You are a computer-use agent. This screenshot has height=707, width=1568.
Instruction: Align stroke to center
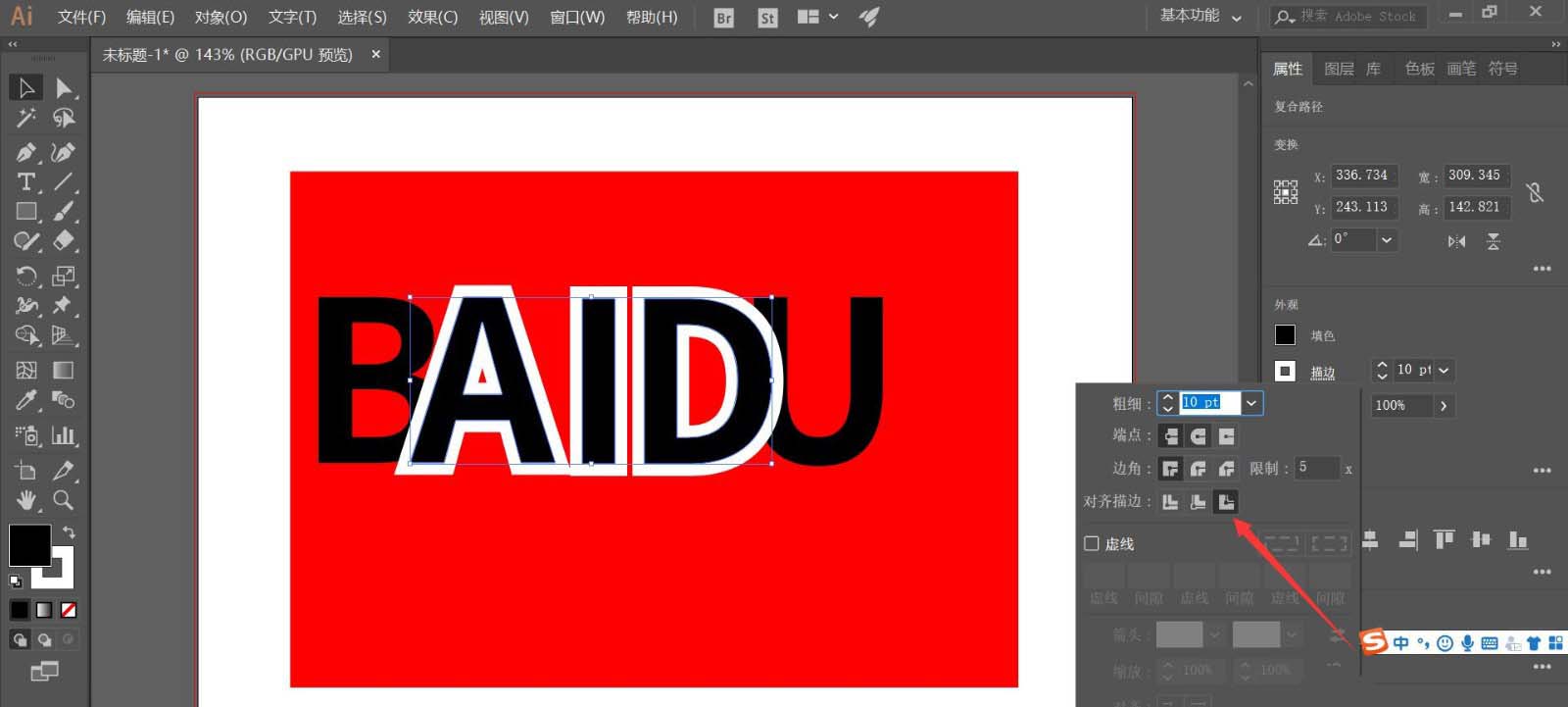pos(1170,502)
